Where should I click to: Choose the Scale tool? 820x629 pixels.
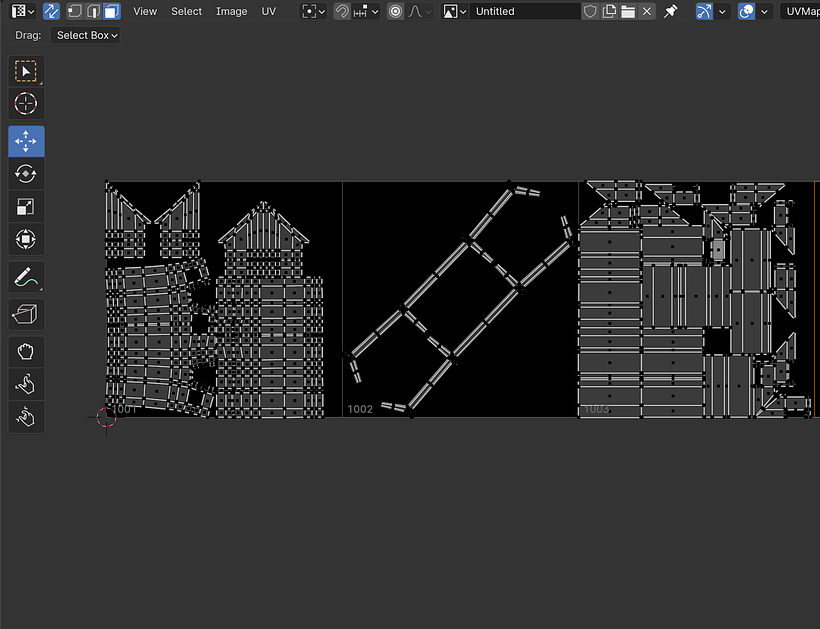pos(26,207)
